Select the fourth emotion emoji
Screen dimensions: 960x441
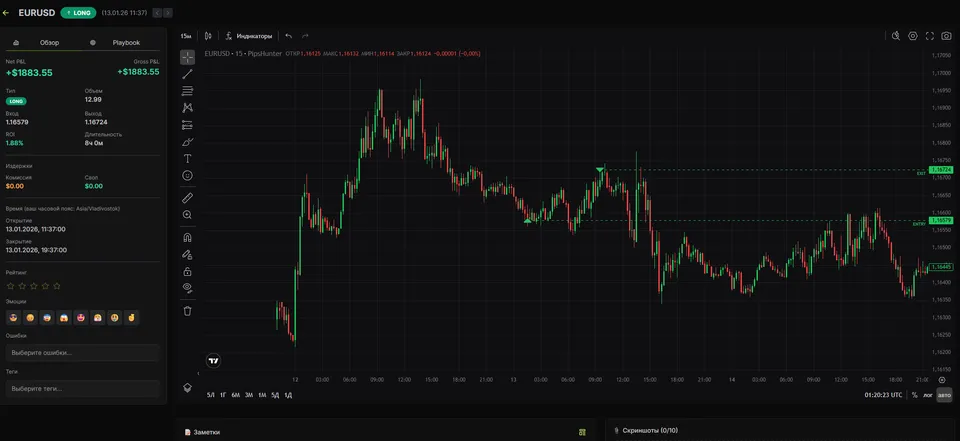click(64, 318)
